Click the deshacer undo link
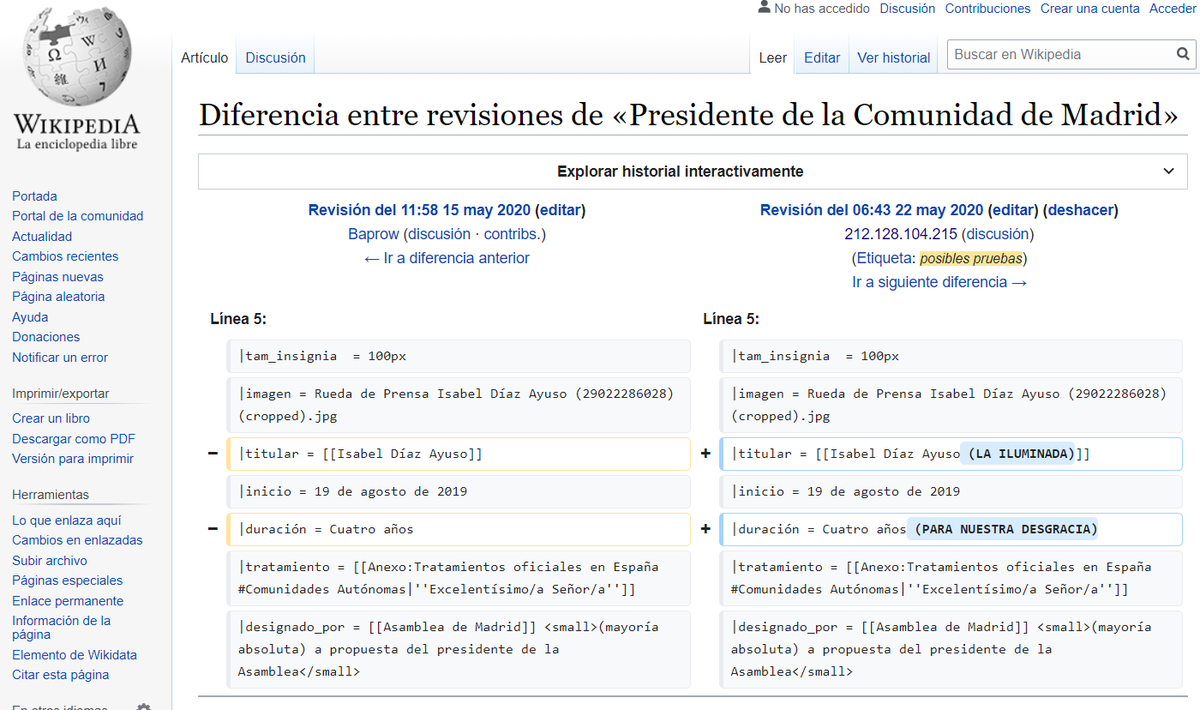Image resolution: width=1200 pixels, height=710 pixels. pos(1081,210)
